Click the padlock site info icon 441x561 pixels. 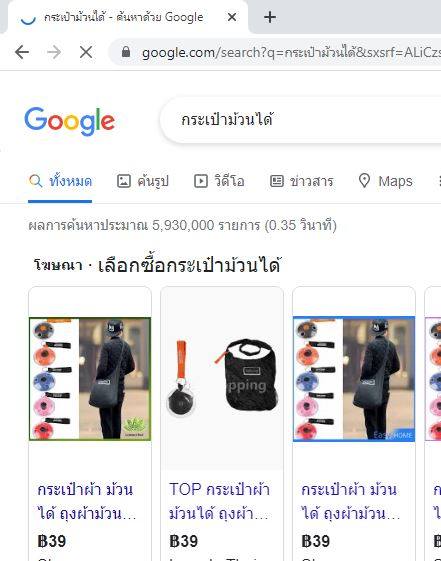click(x=126, y=52)
